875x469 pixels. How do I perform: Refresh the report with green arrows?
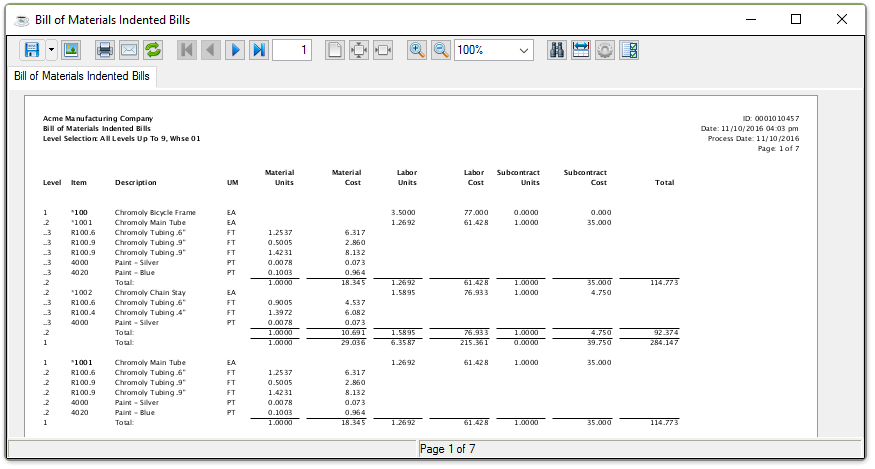[153, 49]
